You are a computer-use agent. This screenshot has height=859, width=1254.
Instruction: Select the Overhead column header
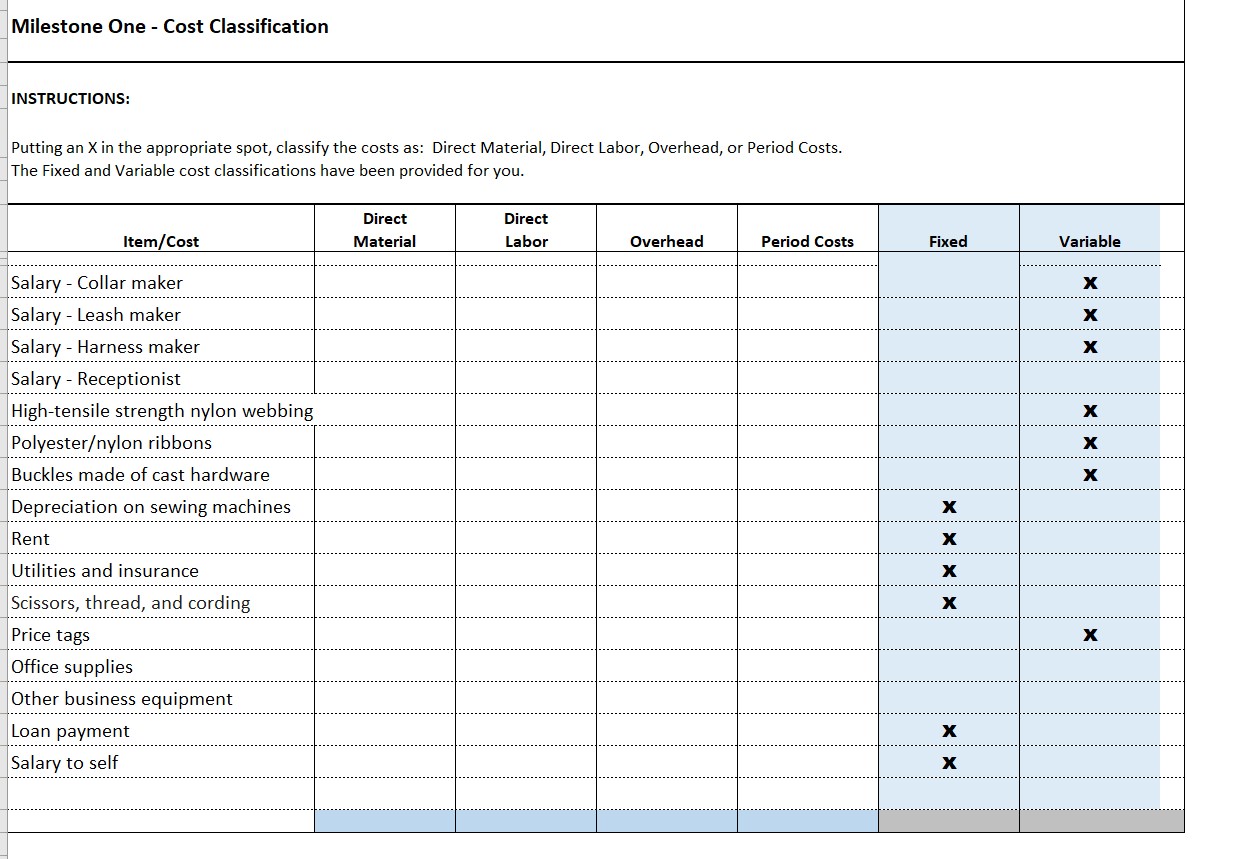click(x=666, y=241)
